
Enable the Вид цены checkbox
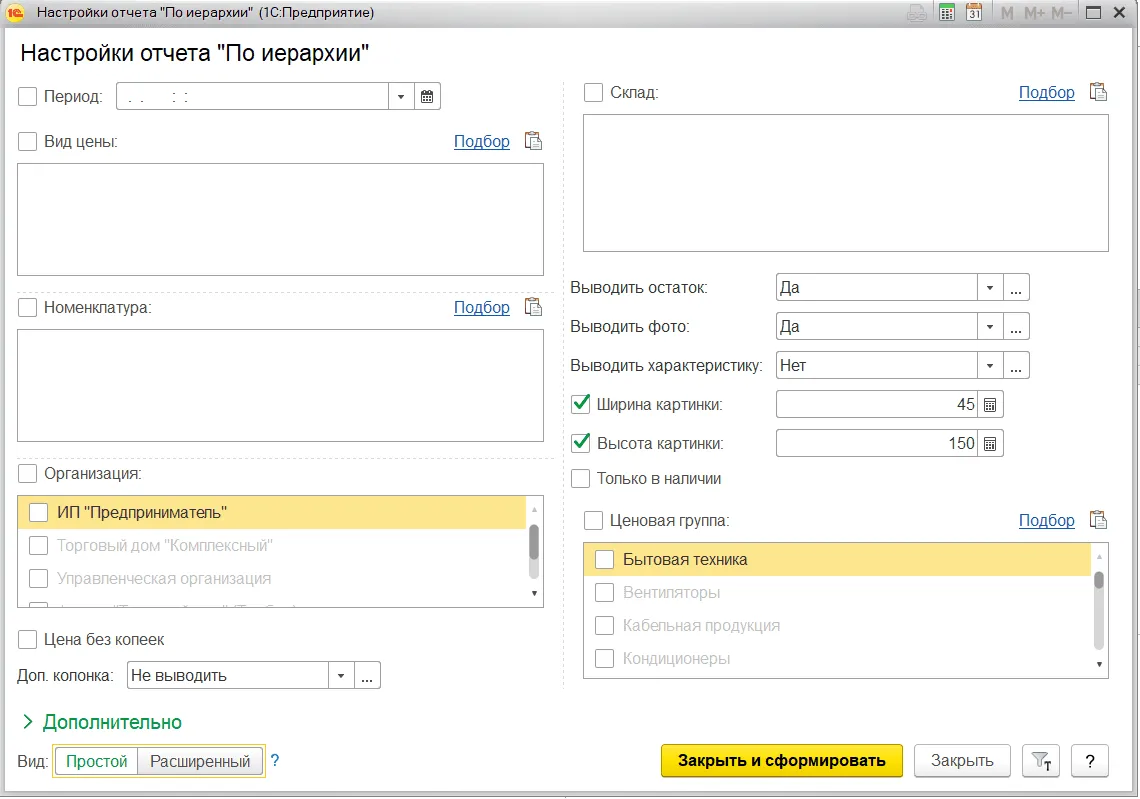[x=28, y=141]
